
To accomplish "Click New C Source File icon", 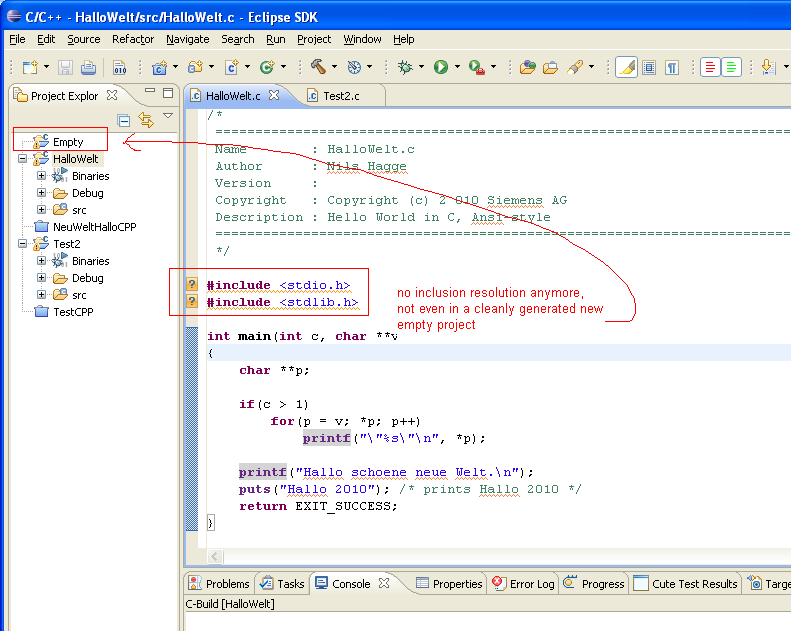I will coord(232,67).
